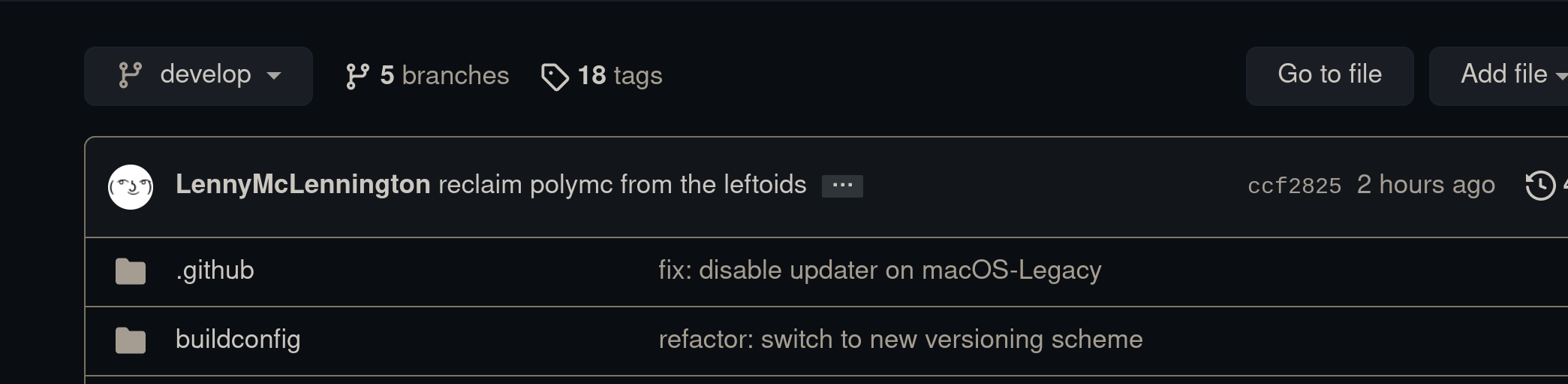1568x384 pixels.
Task: Click the buildconfig folder icon
Action: point(131,340)
